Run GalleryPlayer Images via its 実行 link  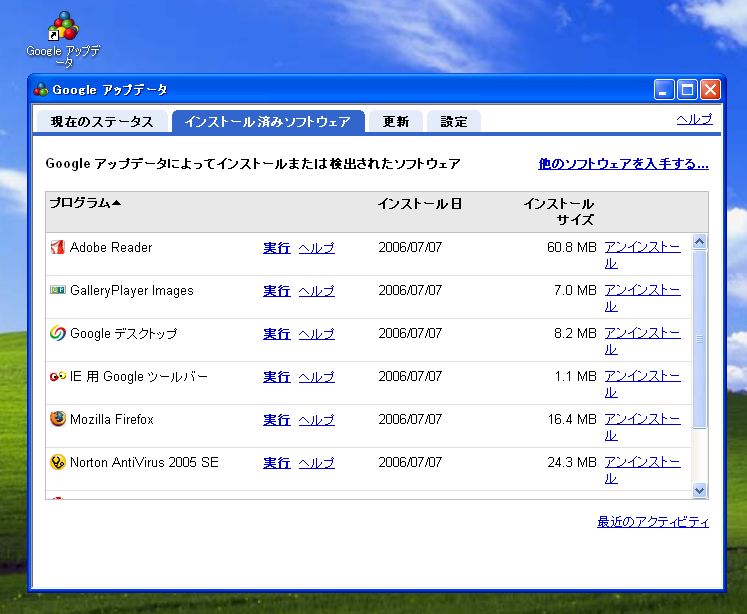point(277,291)
